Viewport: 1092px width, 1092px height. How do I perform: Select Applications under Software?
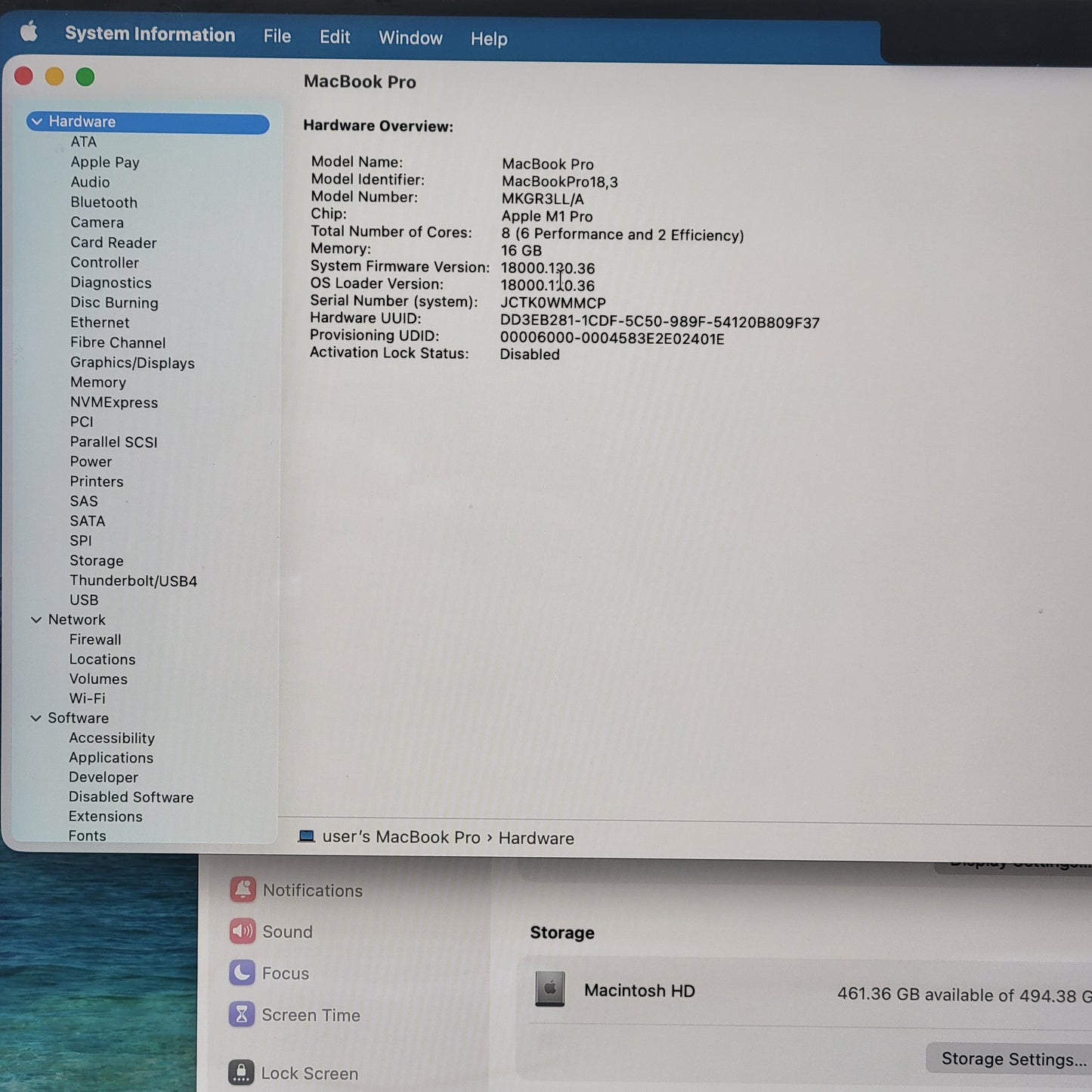point(111,757)
